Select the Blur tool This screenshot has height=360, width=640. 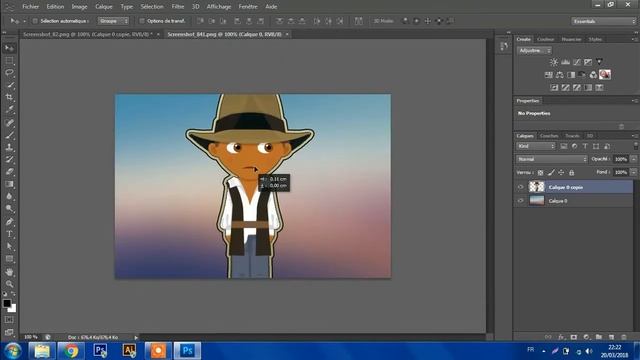(9, 196)
